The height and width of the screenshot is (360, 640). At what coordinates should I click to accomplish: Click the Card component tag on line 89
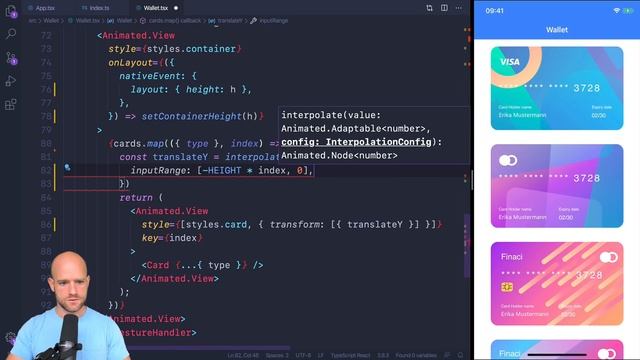pyautogui.click(x=158, y=265)
